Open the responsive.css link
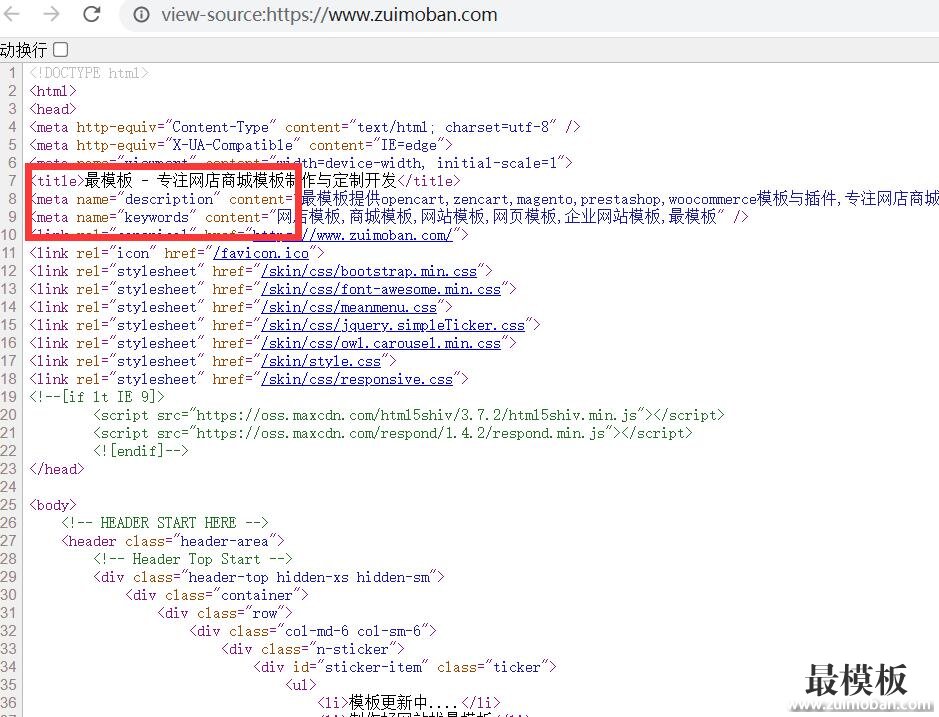The width and height of the screenshot is (939, 717). (357, 379)
